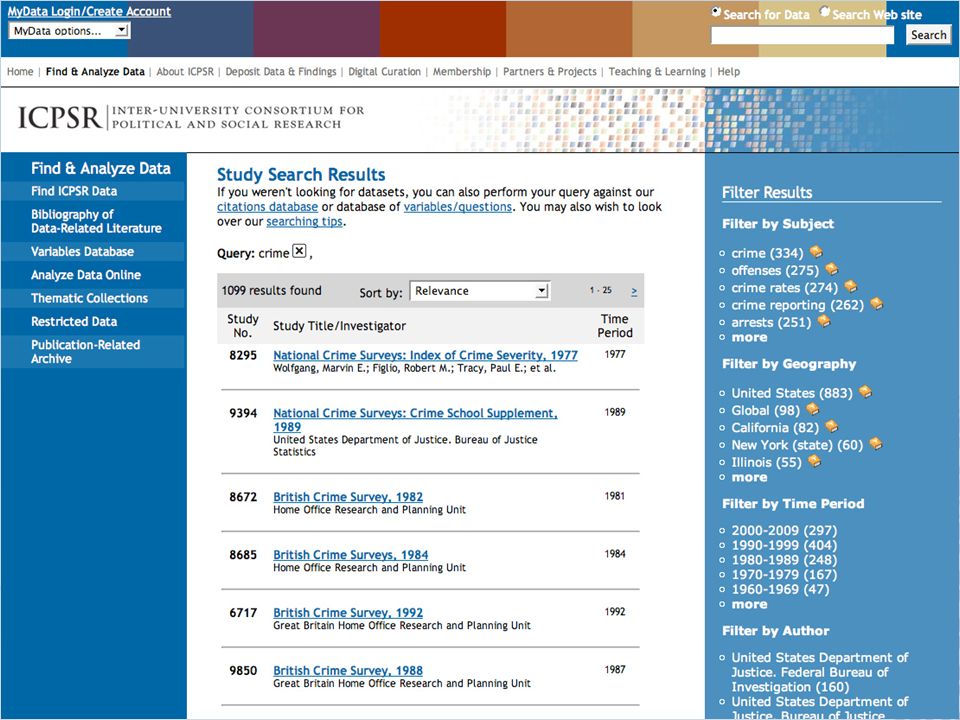Screen dimensions: 960x720
Task: Expand more under Filter by Subject
Action: (749, 337)
